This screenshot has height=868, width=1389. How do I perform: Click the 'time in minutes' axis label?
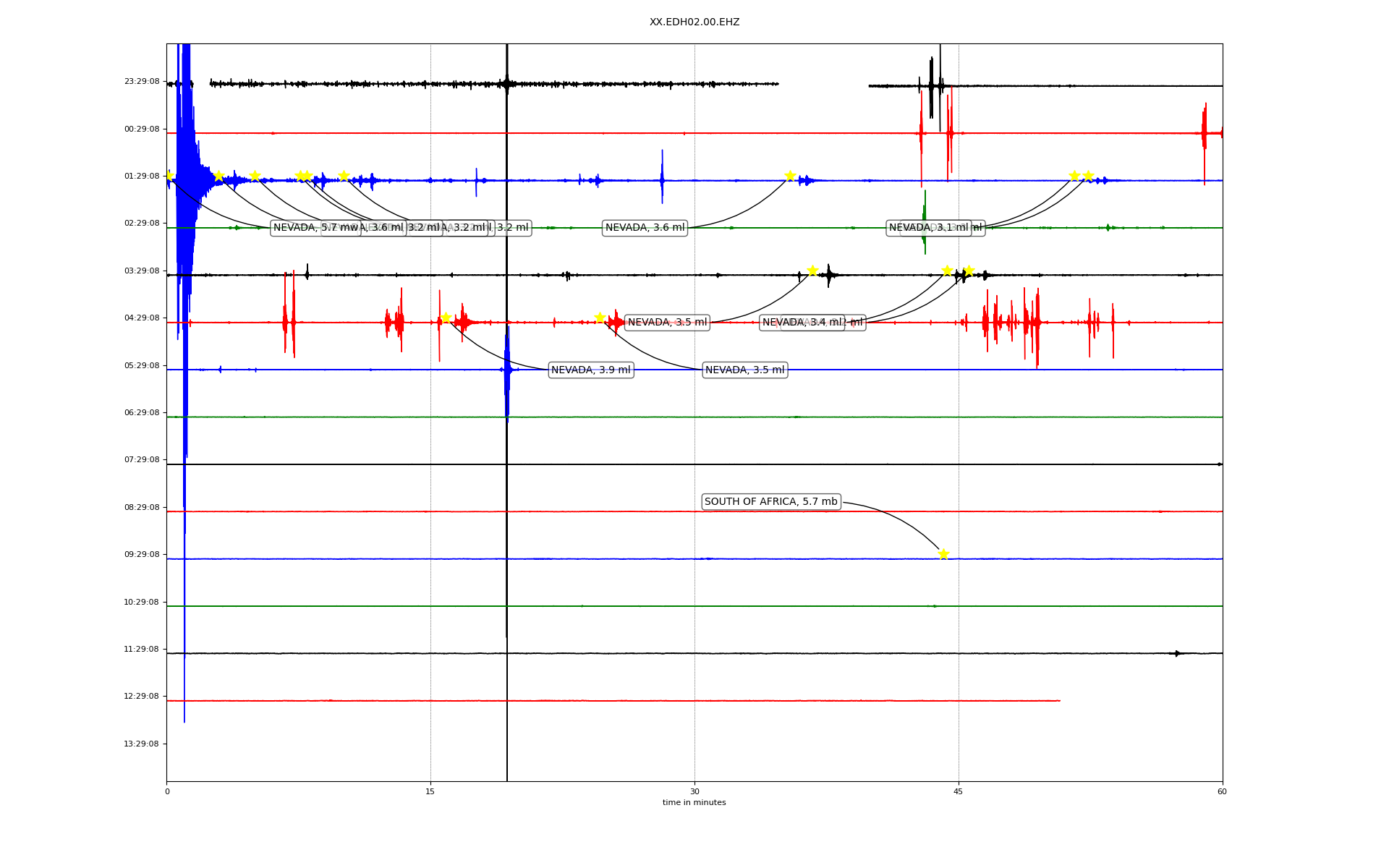694,803
